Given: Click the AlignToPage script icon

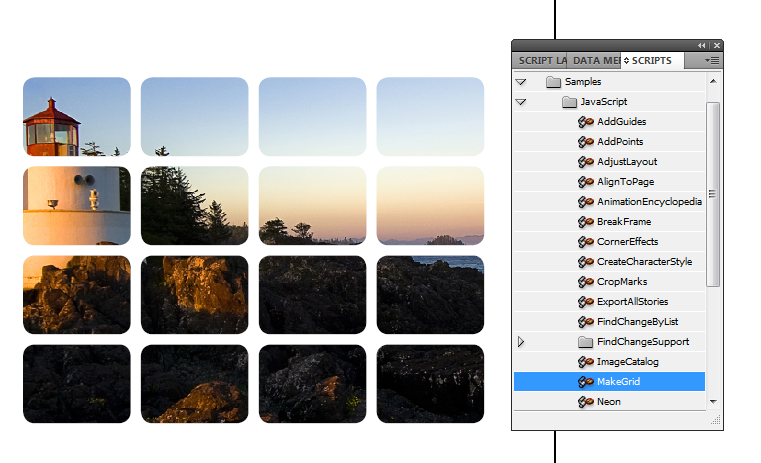Looking at the screenshot, I should (x=586, y=182).
